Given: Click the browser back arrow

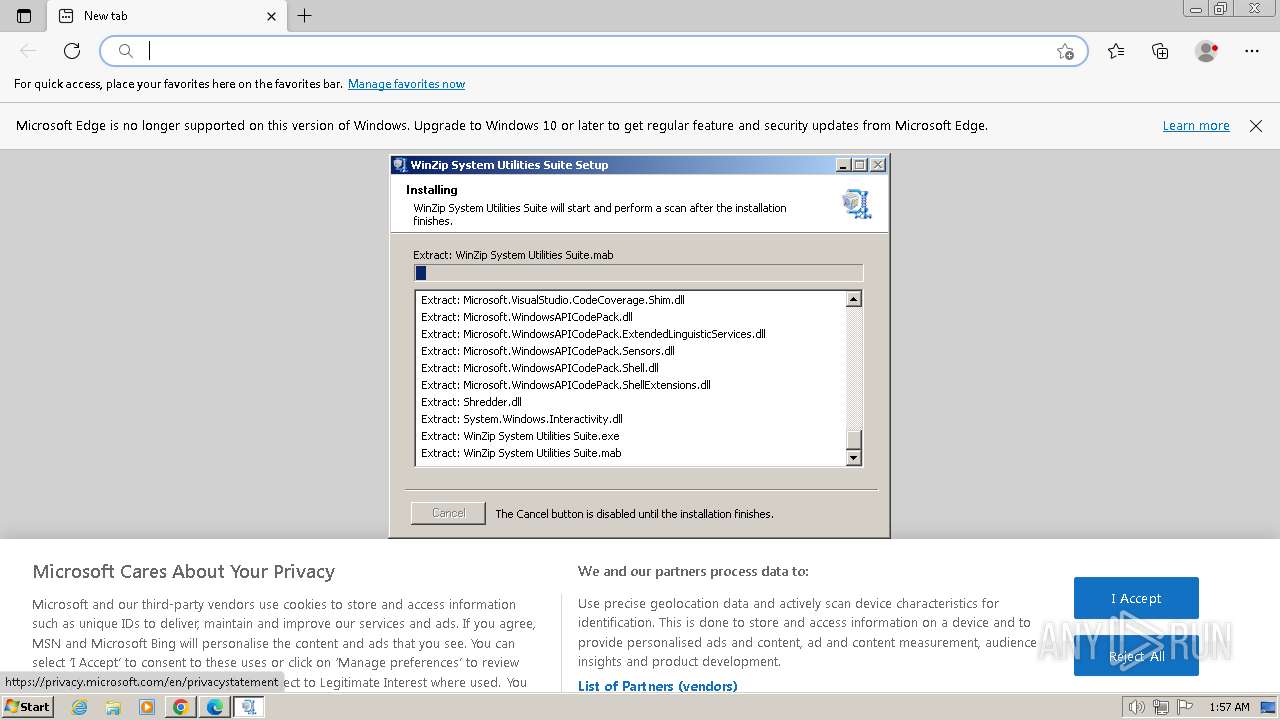Looking at the screenshot, I should (28, 51).
